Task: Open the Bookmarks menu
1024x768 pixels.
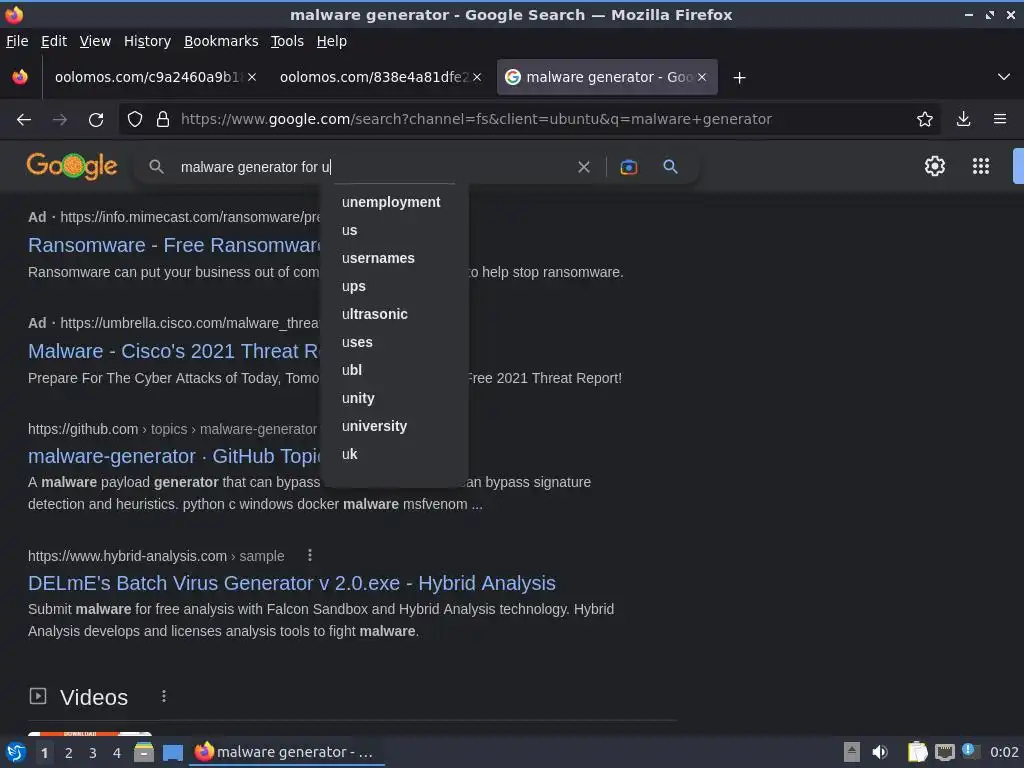Action: point(221,41)
